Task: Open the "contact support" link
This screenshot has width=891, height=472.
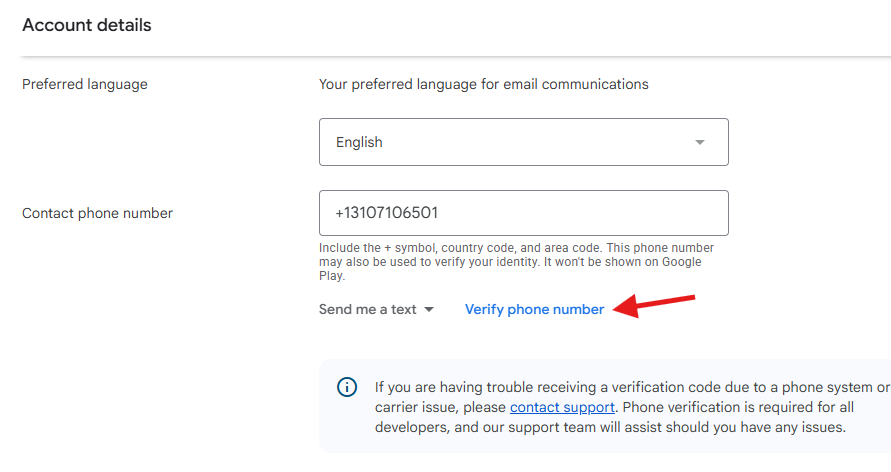Action: point(562,407)
